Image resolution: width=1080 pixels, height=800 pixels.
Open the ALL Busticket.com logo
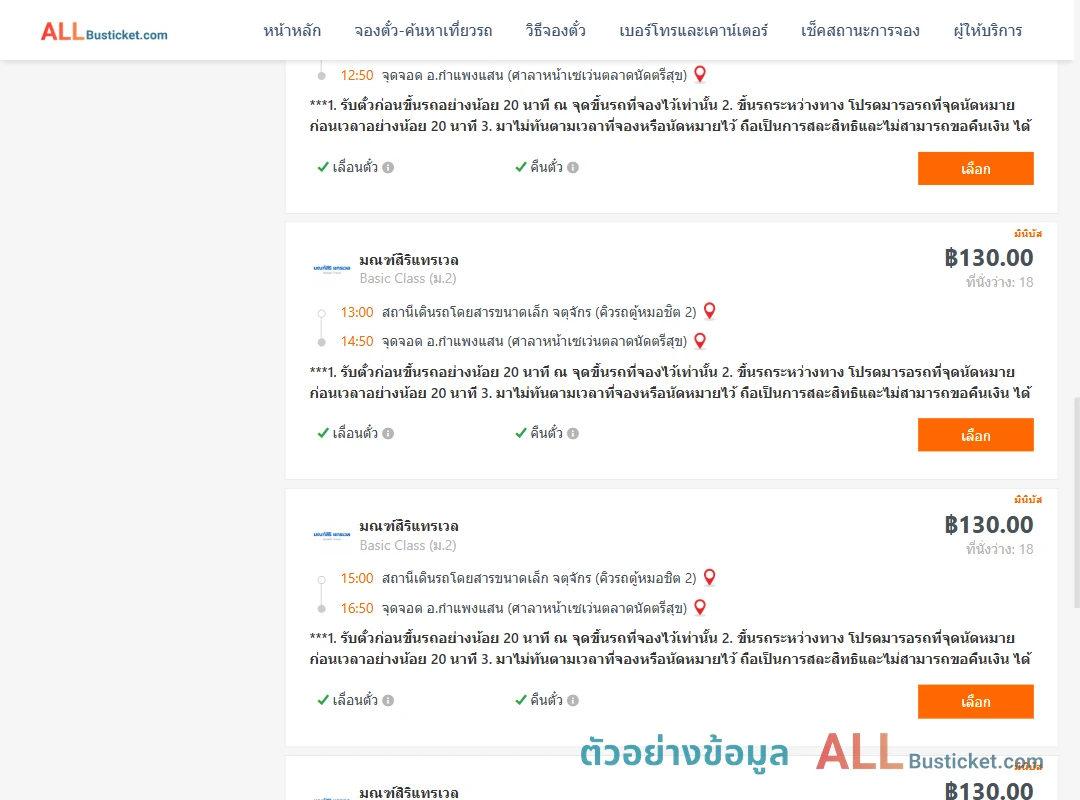click(x=104, y=31)
